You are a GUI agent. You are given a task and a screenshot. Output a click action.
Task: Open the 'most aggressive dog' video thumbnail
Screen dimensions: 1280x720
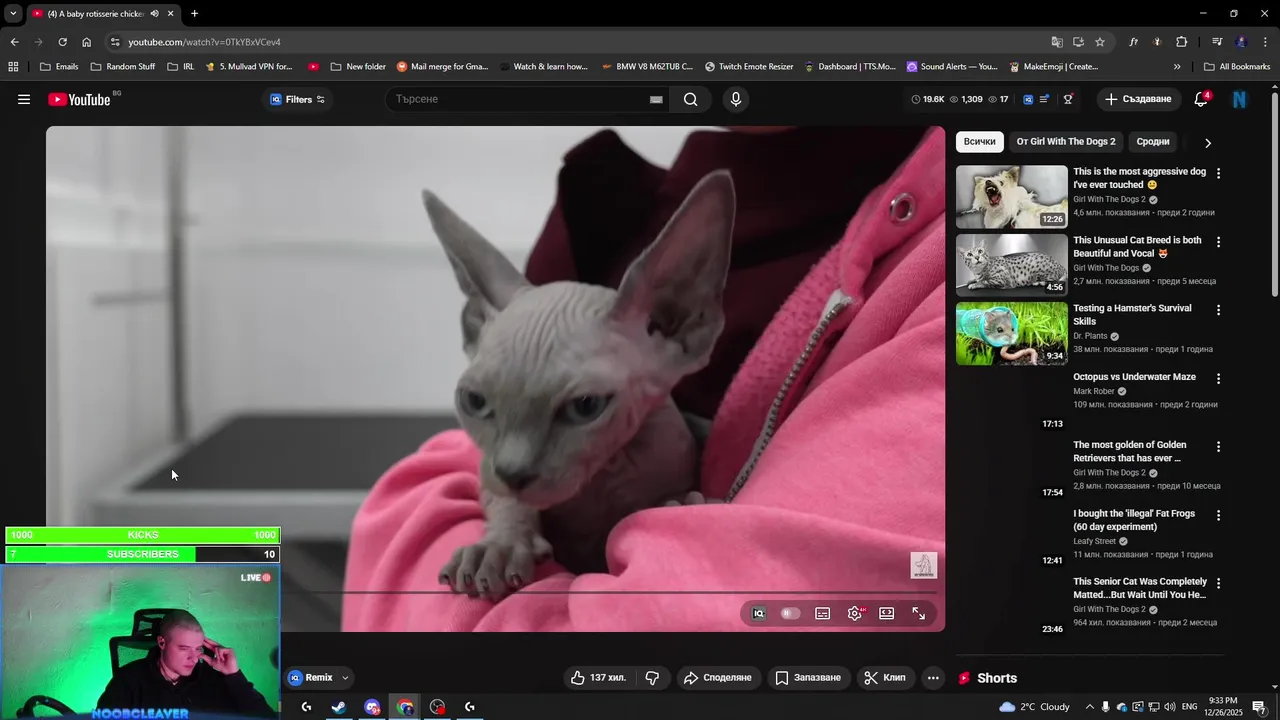tap(1012, 197)
